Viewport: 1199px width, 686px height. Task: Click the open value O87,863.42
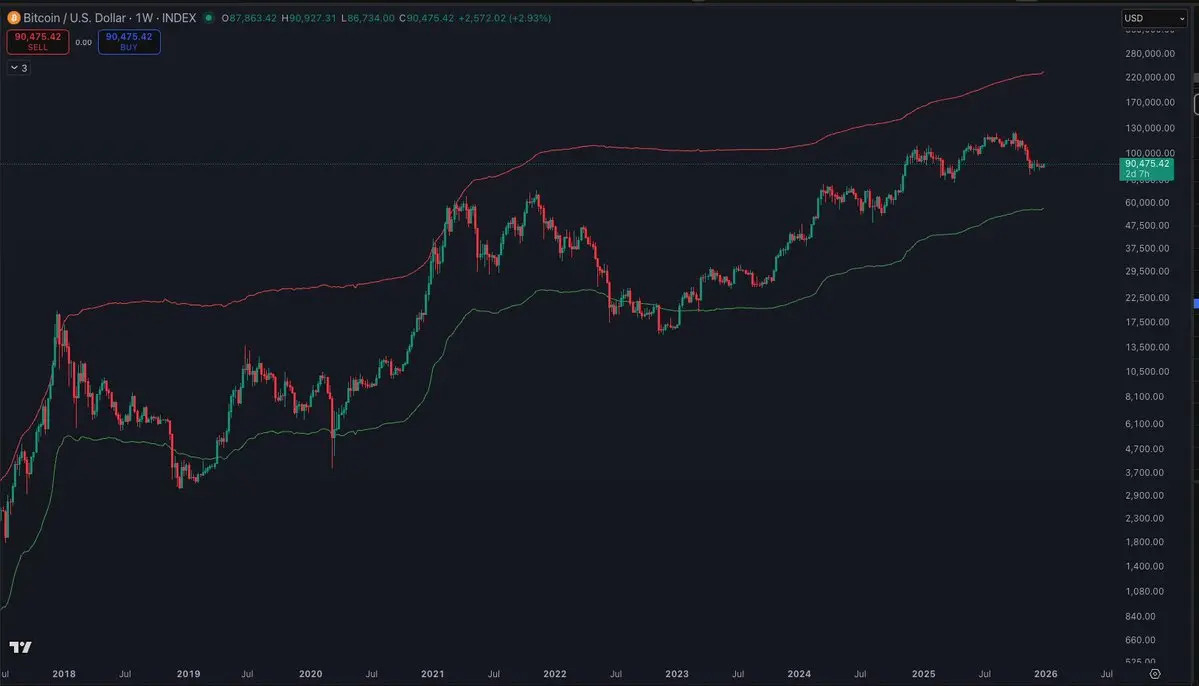249,18
